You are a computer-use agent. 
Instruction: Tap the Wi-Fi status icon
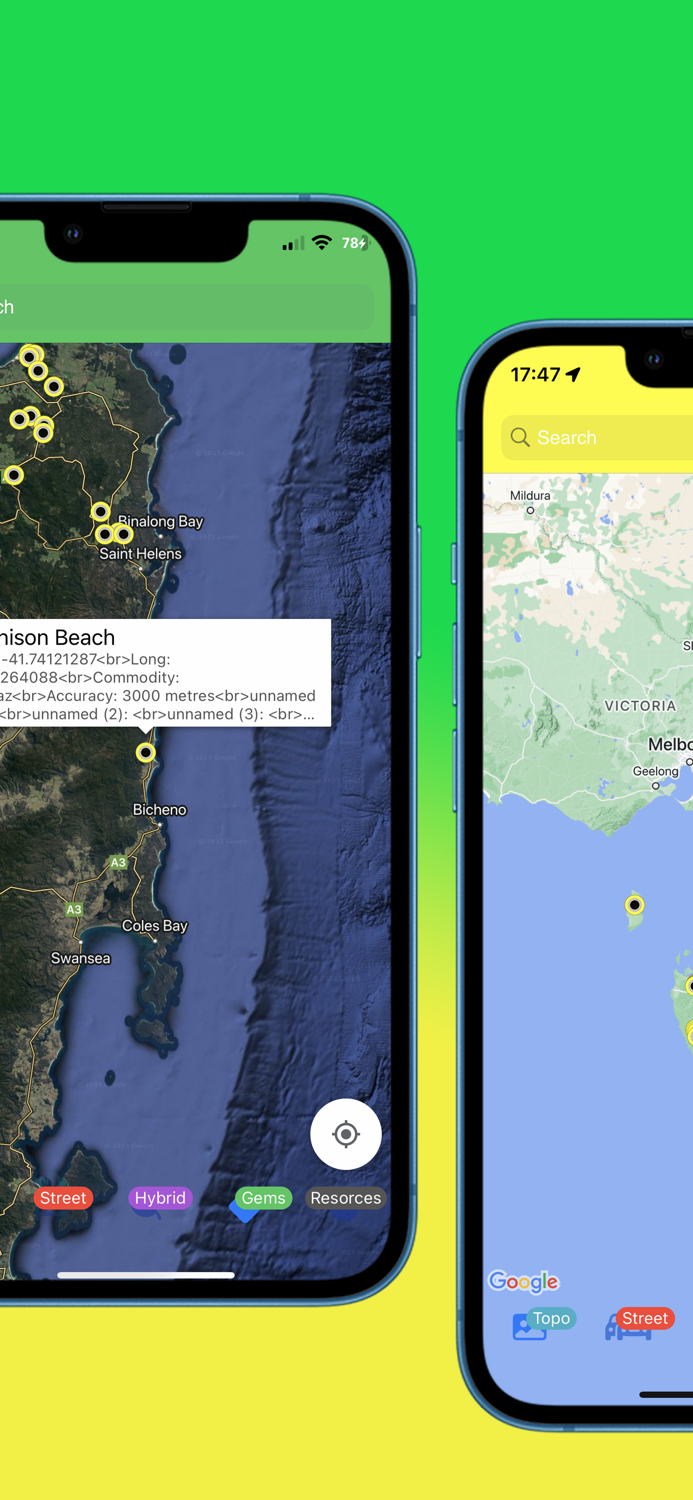[x=321, y=243]
